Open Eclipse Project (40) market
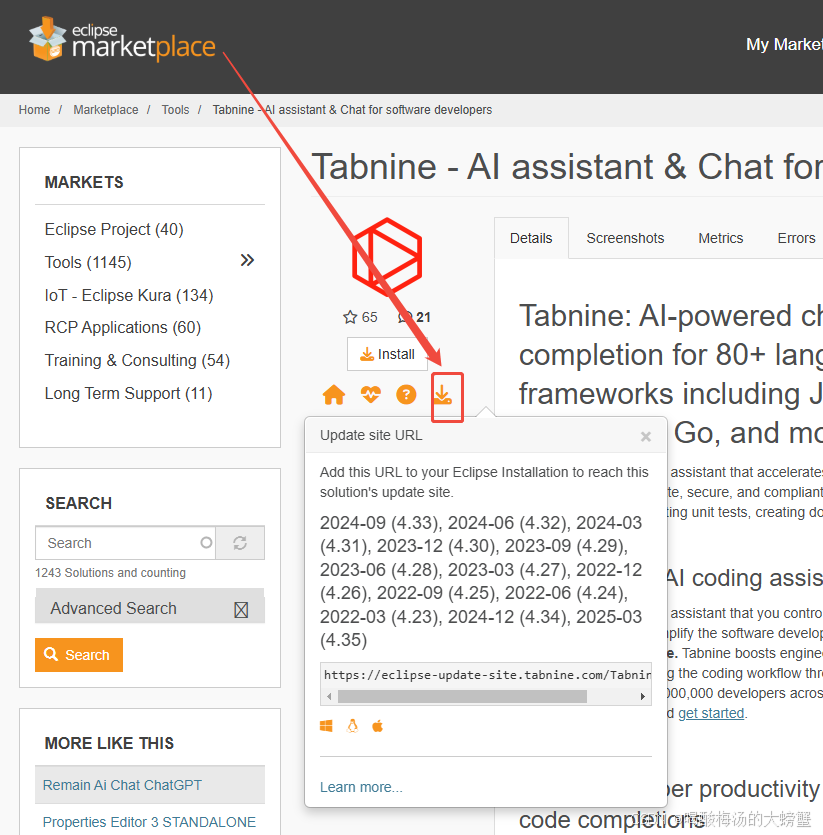The image size is (823, 835). [x=114, y=230]
